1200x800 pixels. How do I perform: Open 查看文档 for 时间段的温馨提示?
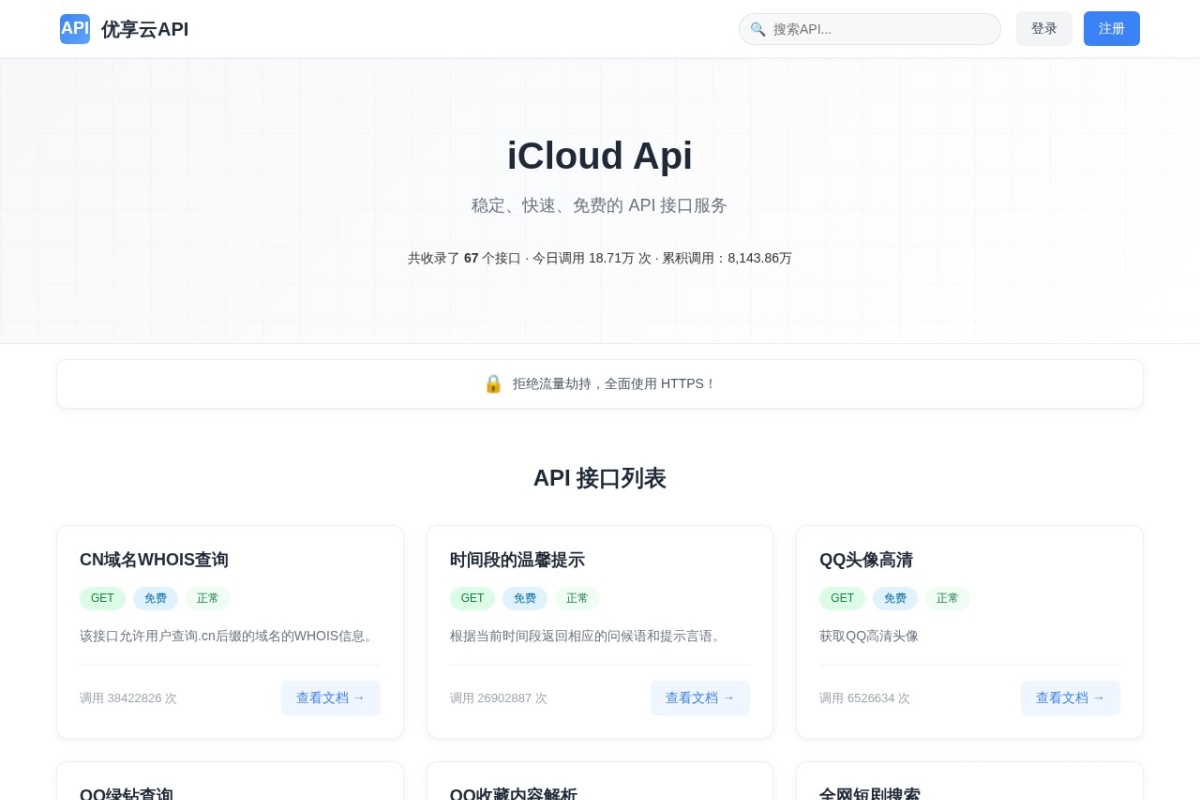pos(700,698)
